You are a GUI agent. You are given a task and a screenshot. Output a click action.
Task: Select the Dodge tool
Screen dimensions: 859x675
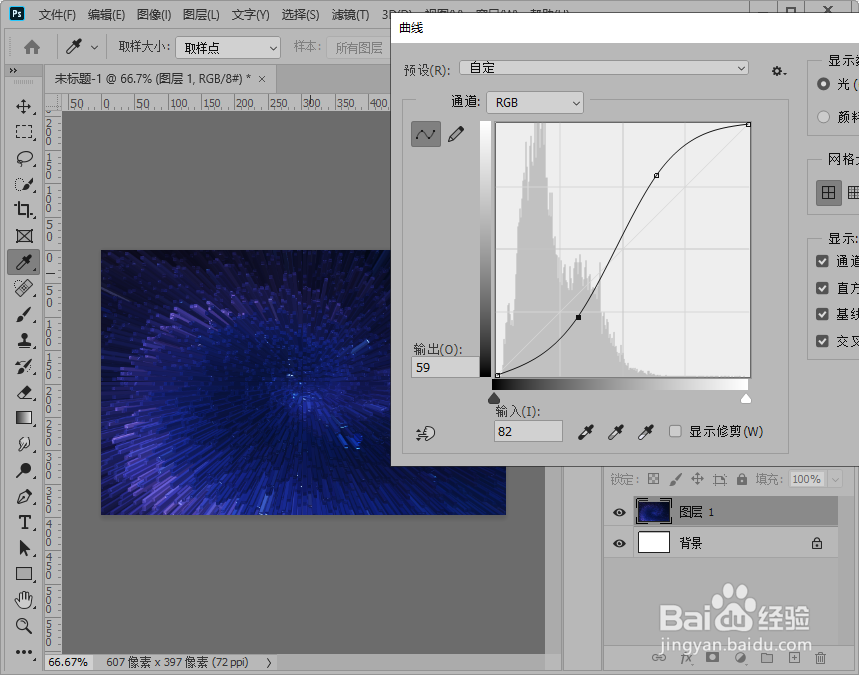(24, 470)
